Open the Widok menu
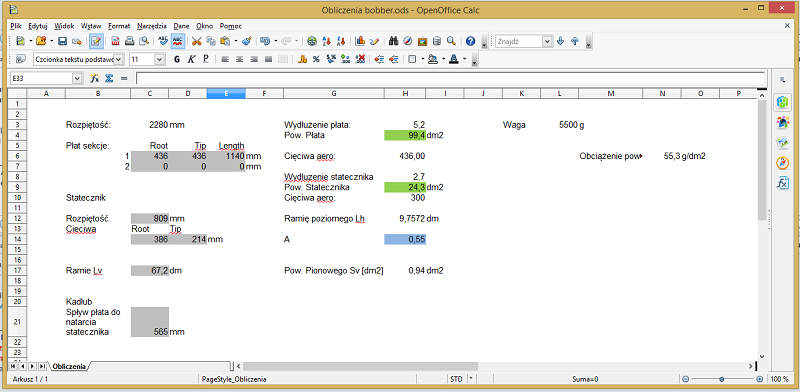Image resolution: width=800 pixels, height=392 pixels. pos(64,26)
